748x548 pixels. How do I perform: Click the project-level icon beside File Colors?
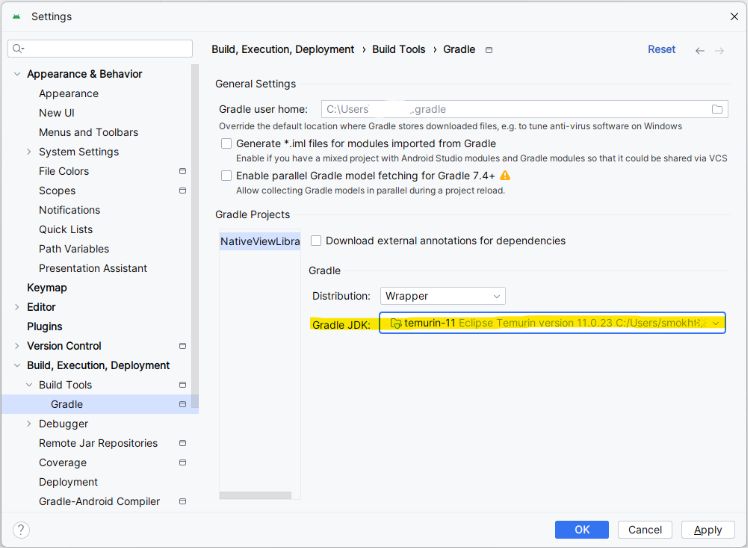[x=182, y=171]
